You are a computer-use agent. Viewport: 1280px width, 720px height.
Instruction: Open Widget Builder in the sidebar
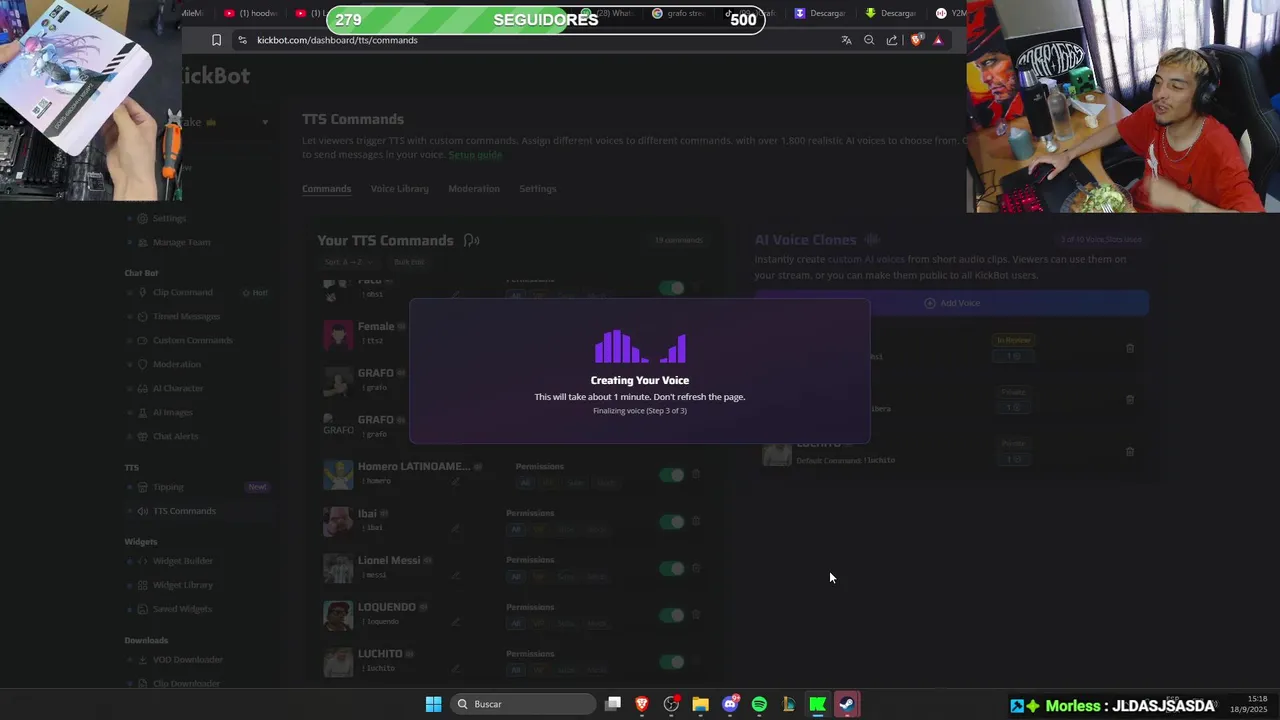[183, 561]
